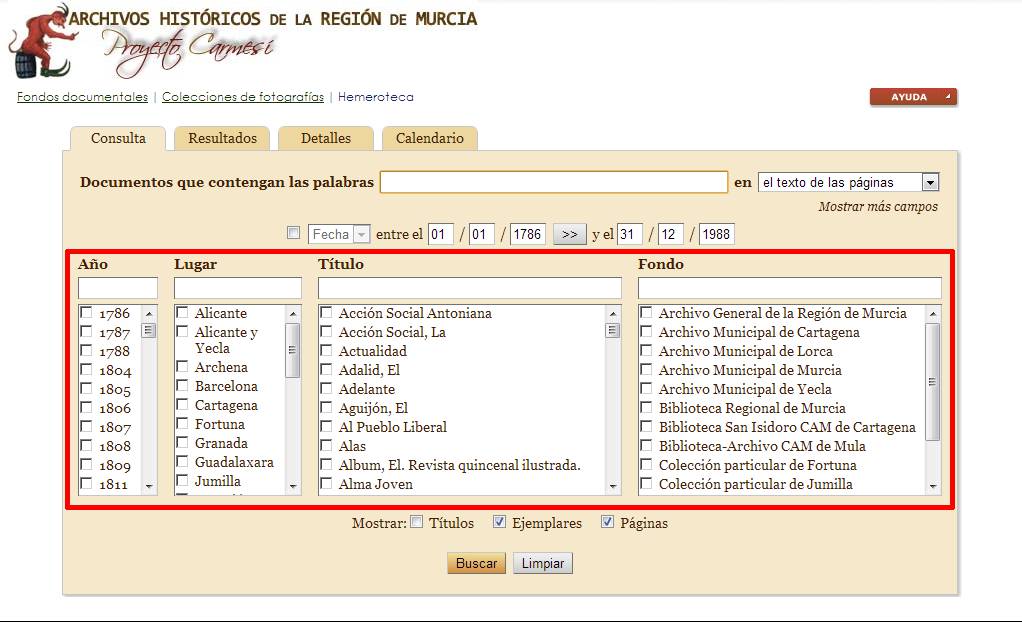The height and width of the screenshot is (622, 1022).
Task: Click the >> date copy button
Action: click(x=569, y=234)
